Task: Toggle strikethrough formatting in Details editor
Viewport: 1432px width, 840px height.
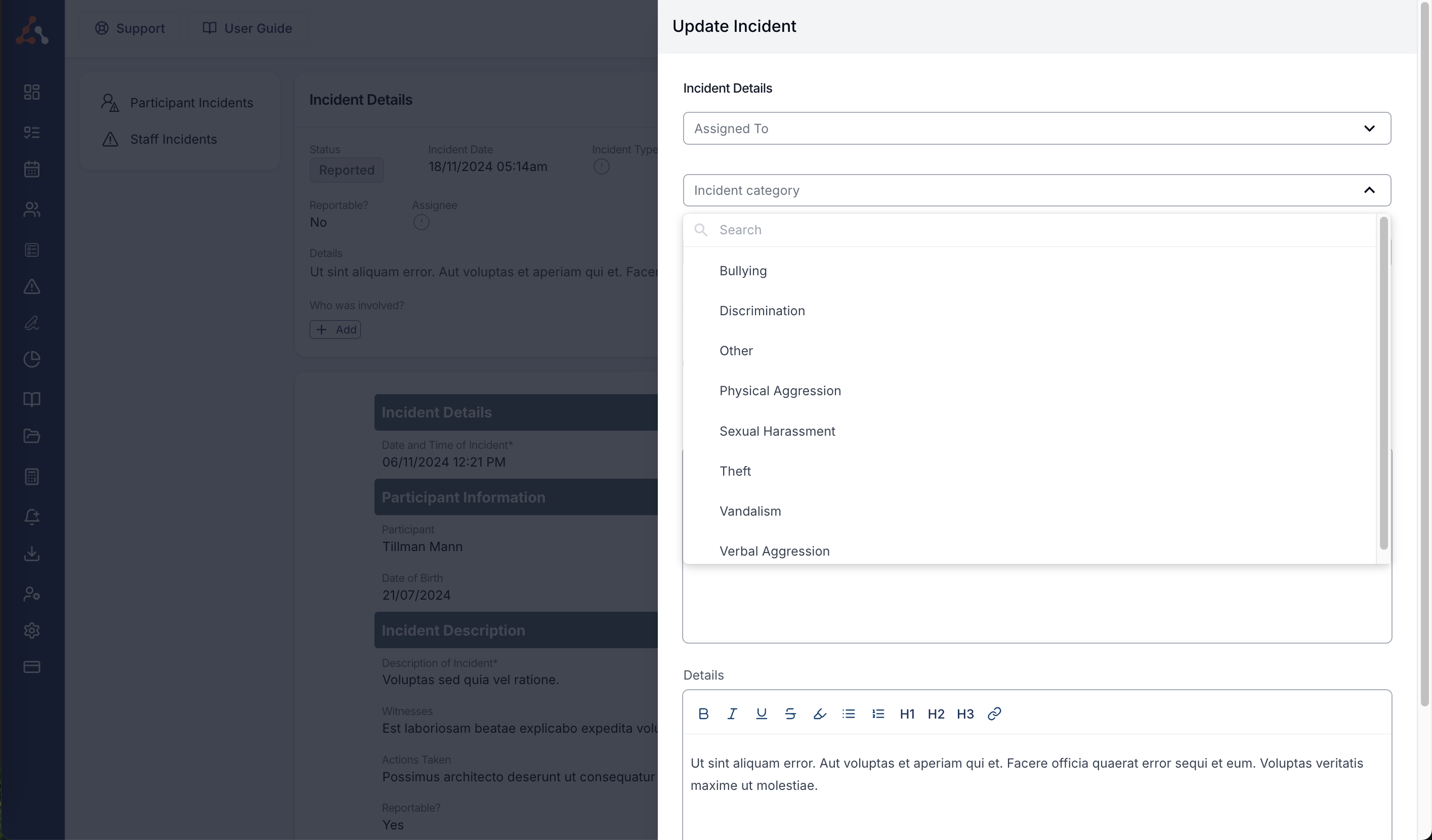Action: 790,714
